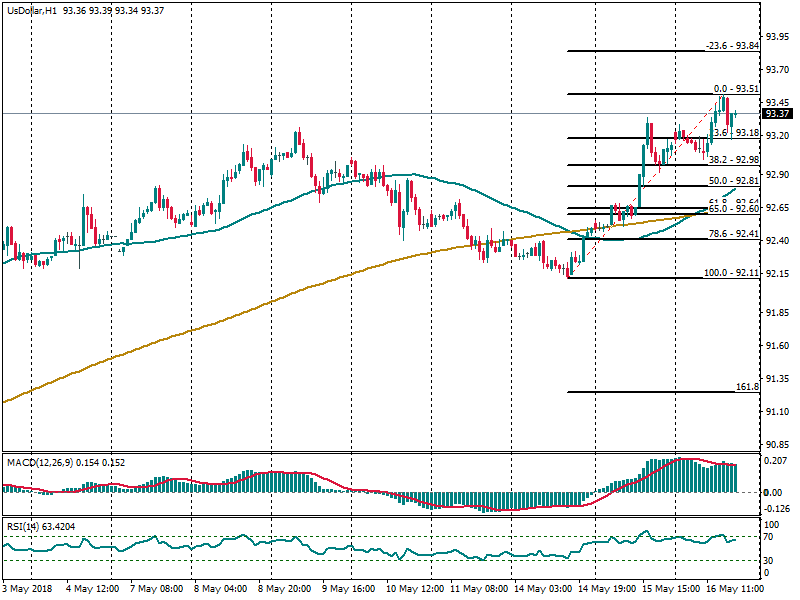Click the 91.10 price scale value

click(x=777, y=412)
